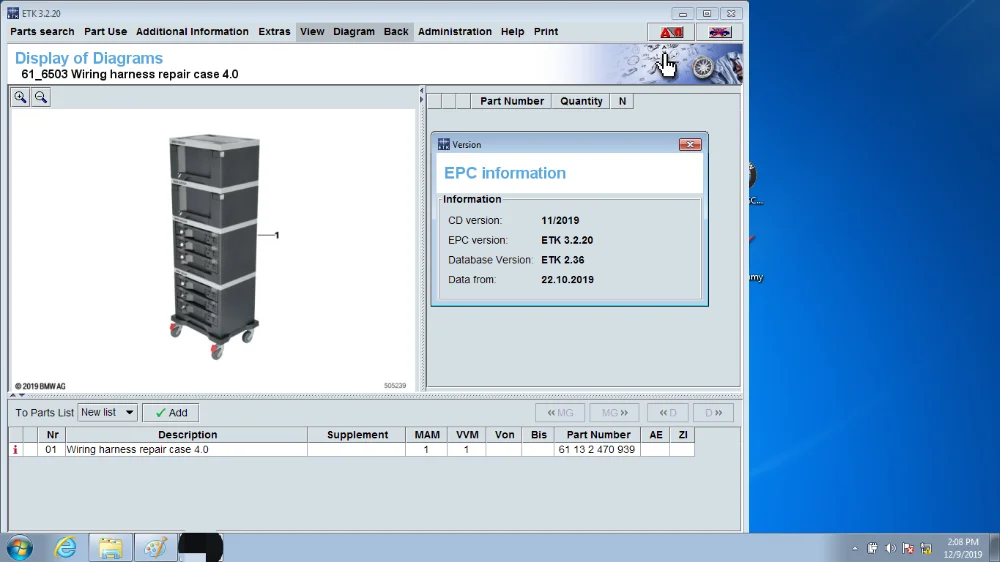The width and height of the screenshot is (1000, 562).
Task: Click the Supplement column header
Action: pyautogui.click(x=357, y=434)
